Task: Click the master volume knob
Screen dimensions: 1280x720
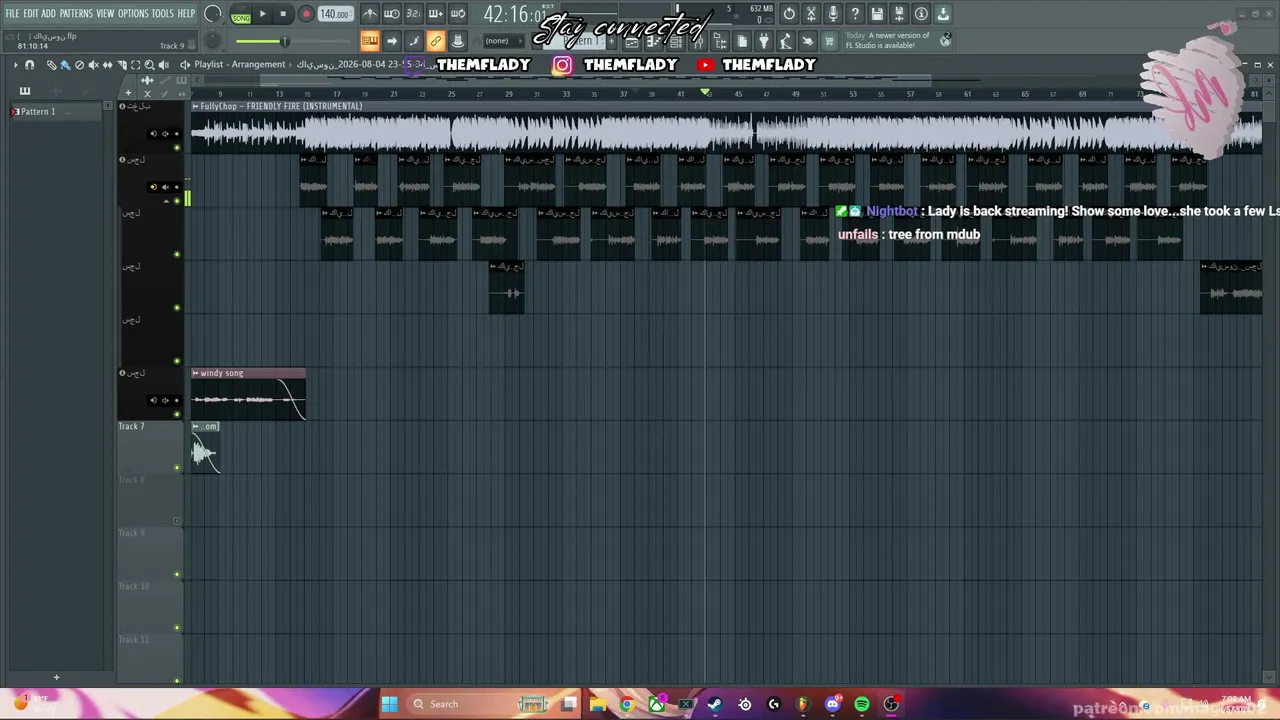Action: [213, 14]
